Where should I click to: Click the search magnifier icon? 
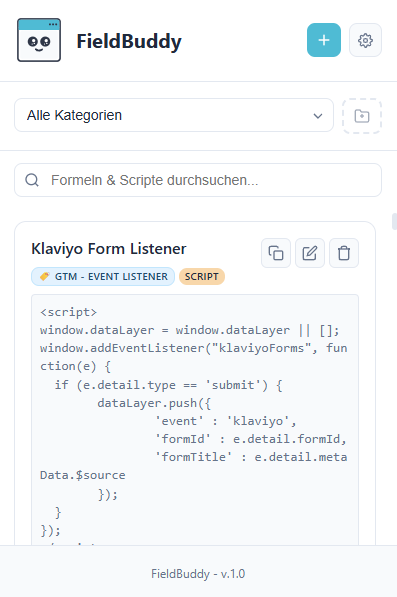[32, 180]
